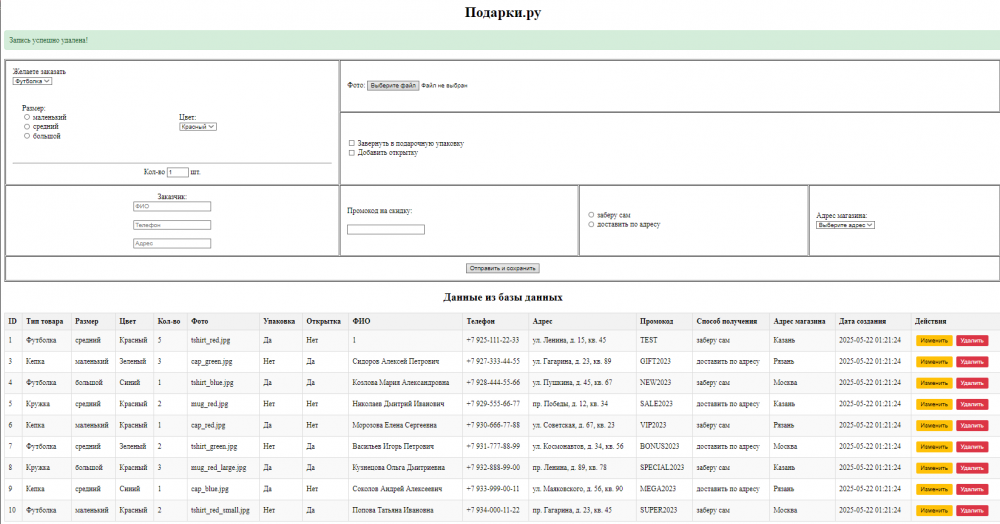Click the Выберите файл photo upload button
Screen dimensions: 1000x524
pos(393,86)
